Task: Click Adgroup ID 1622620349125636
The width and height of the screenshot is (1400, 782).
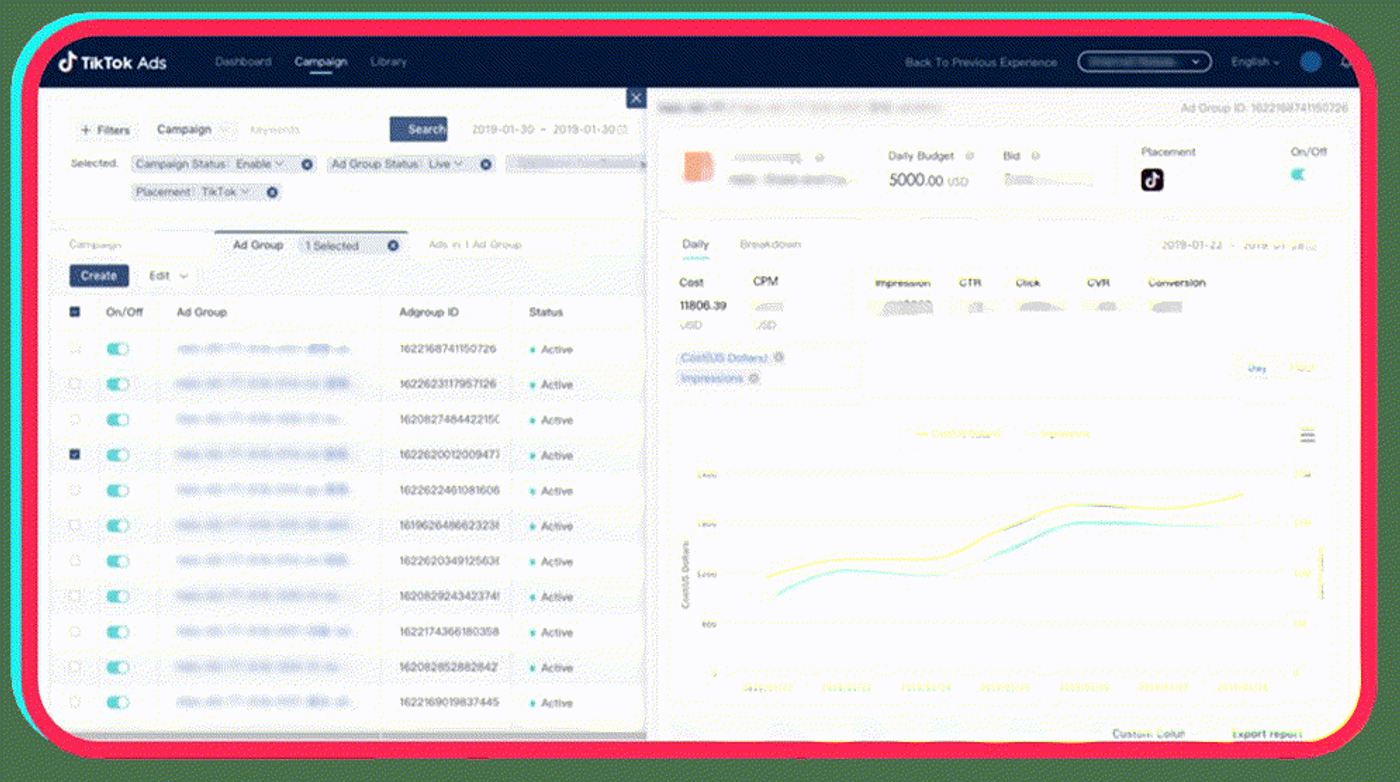Action: point(449,561)
